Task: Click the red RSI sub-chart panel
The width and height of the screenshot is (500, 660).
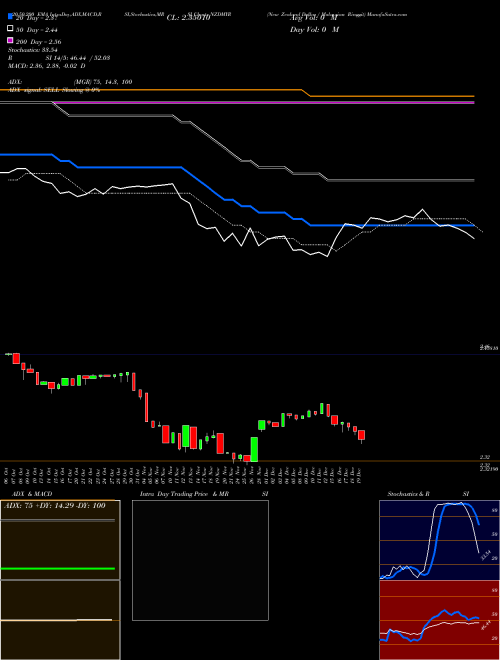Action: pos(439,620)
